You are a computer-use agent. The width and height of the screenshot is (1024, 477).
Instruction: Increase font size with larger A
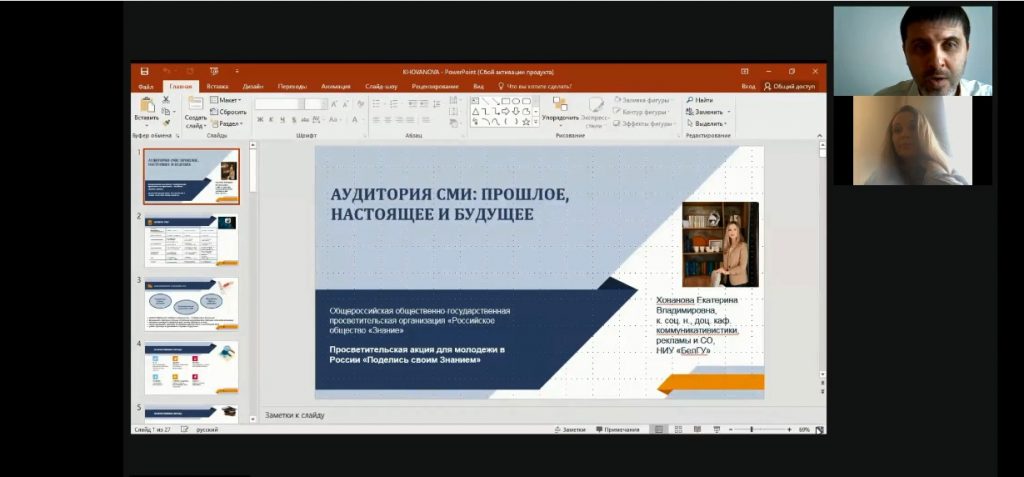(x=334, y=104)
